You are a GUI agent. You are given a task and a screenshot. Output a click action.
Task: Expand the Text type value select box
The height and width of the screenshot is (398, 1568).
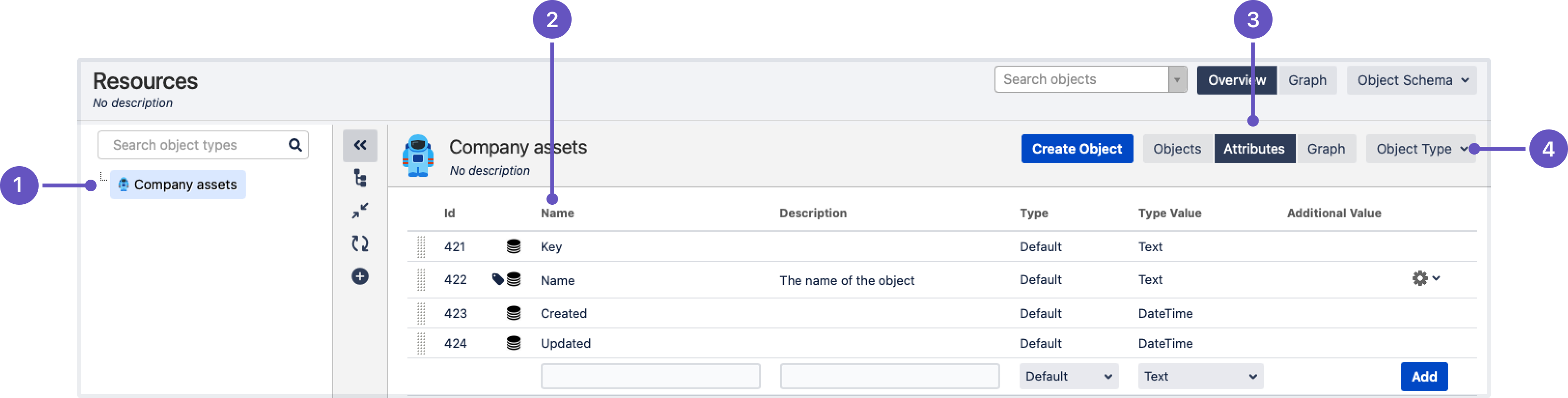click(x=1200, y=376)
